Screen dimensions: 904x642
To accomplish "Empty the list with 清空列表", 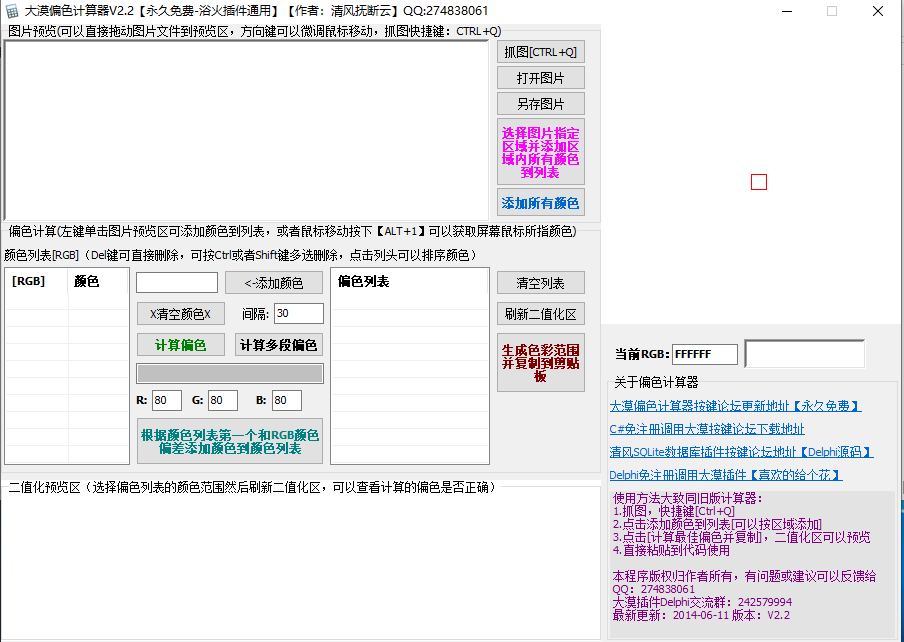I will 540,282.
